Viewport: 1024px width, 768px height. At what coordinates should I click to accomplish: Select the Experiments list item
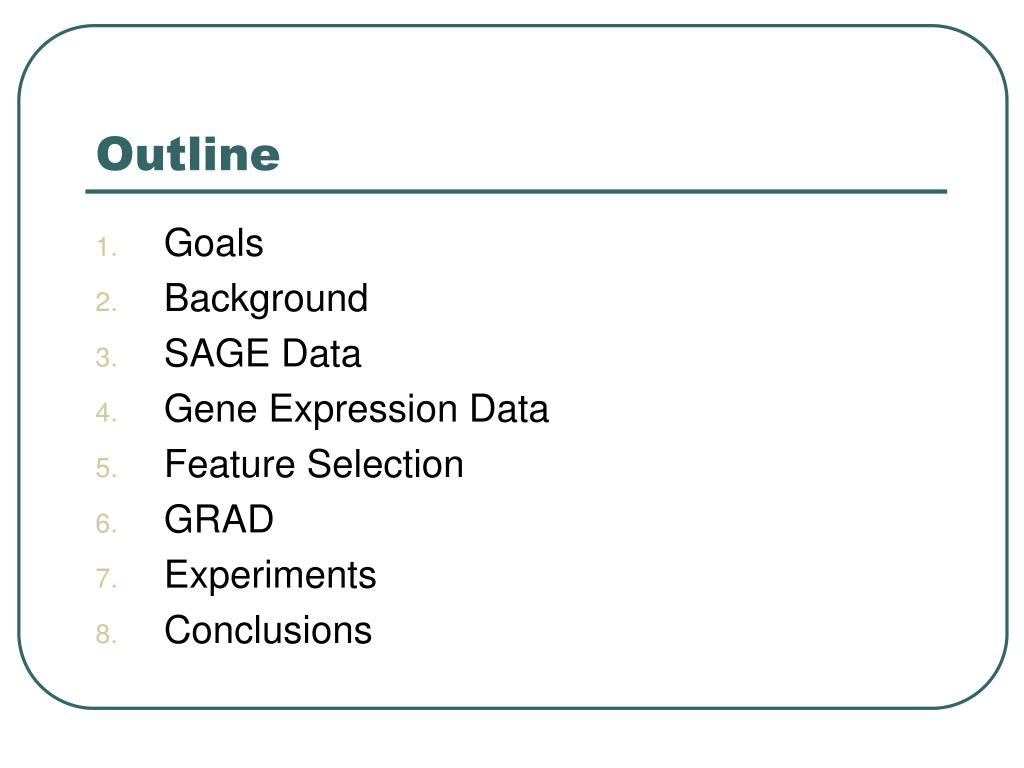tap(270, 576)
